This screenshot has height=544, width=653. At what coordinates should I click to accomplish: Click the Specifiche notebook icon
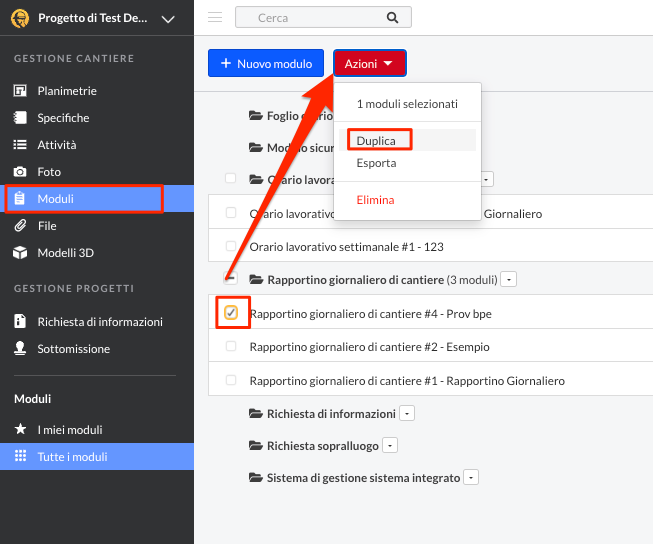click(20, 117)
